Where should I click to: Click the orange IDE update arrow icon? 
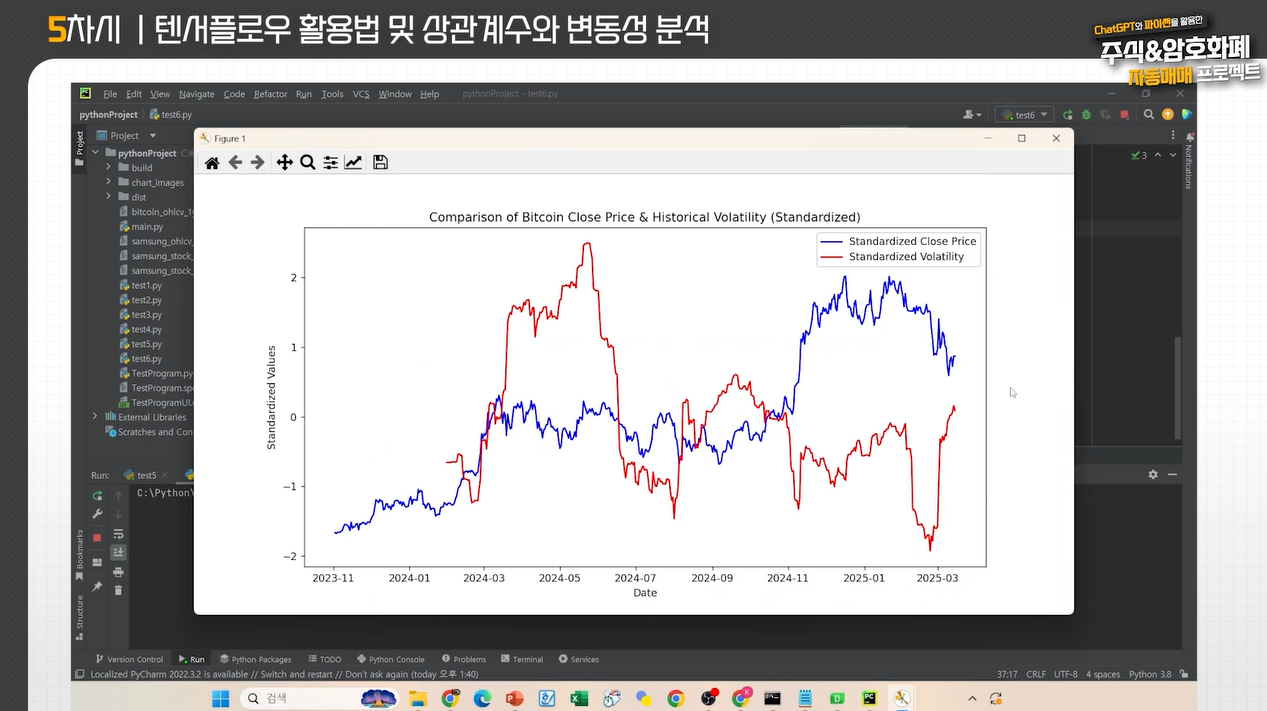coord(1168,114)
